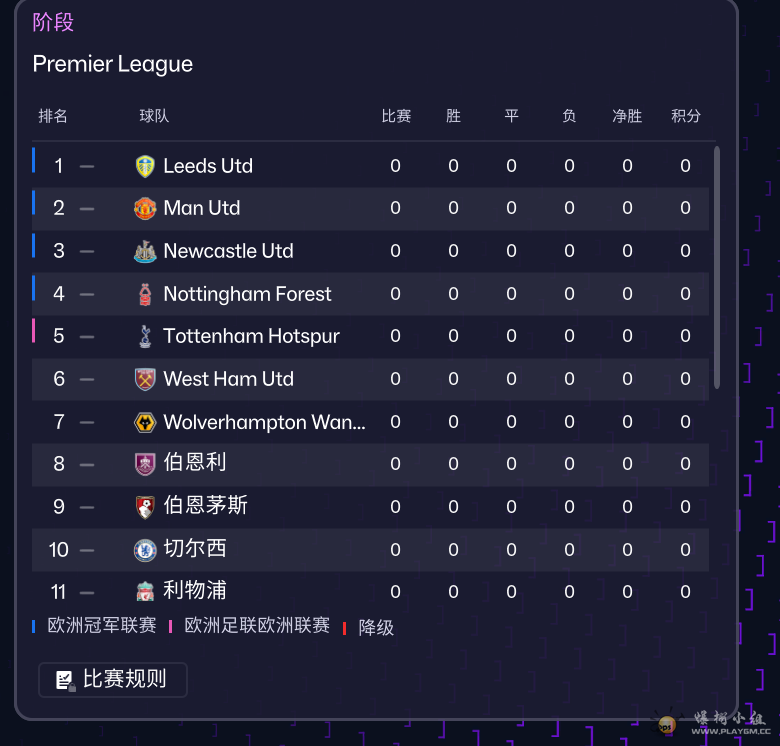Click the 利物浦 club crest

coord(146,591)
